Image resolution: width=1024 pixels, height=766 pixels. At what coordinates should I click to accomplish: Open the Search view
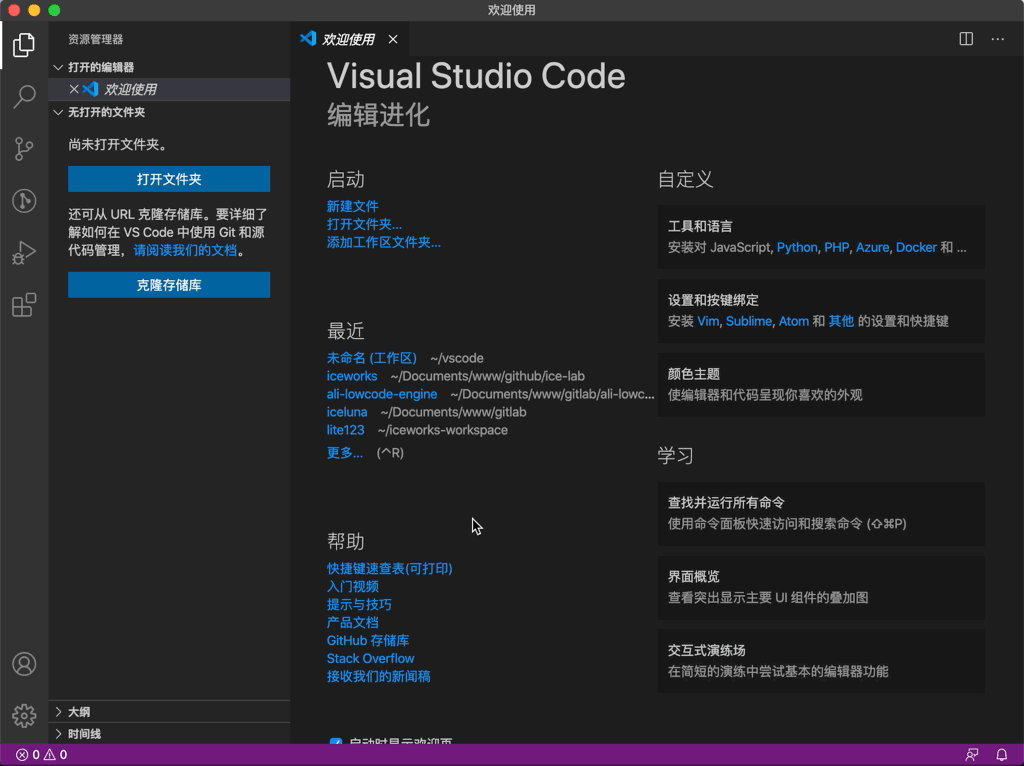[x=24, y=97]
